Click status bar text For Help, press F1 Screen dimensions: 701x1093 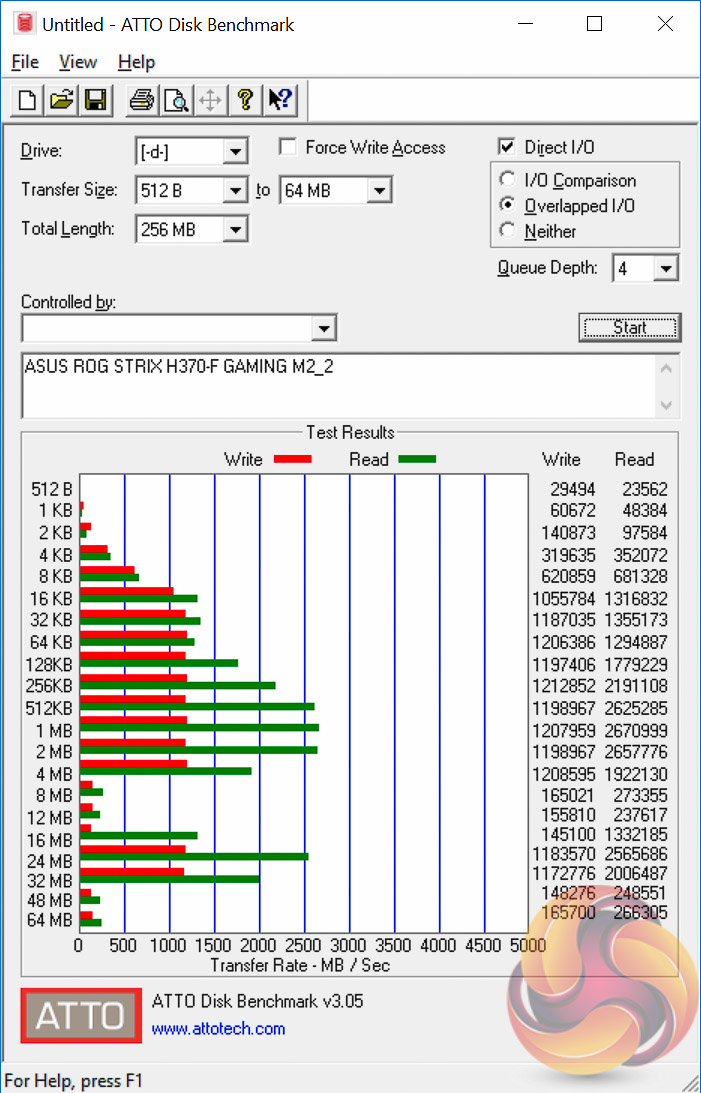coord(73,1081)
